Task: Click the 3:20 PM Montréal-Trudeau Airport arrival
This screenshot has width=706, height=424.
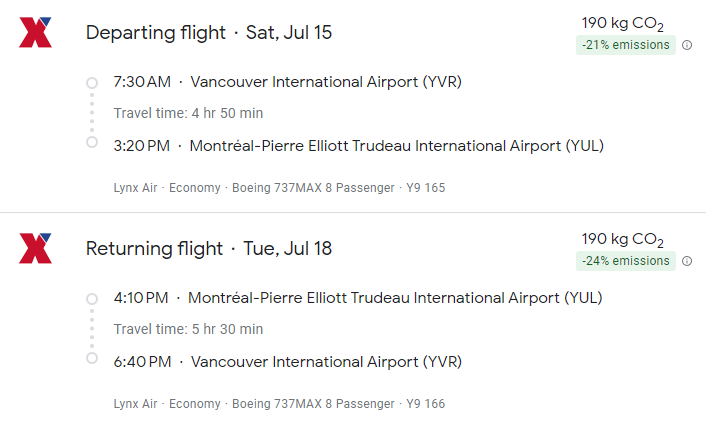Action: [359, 146]
